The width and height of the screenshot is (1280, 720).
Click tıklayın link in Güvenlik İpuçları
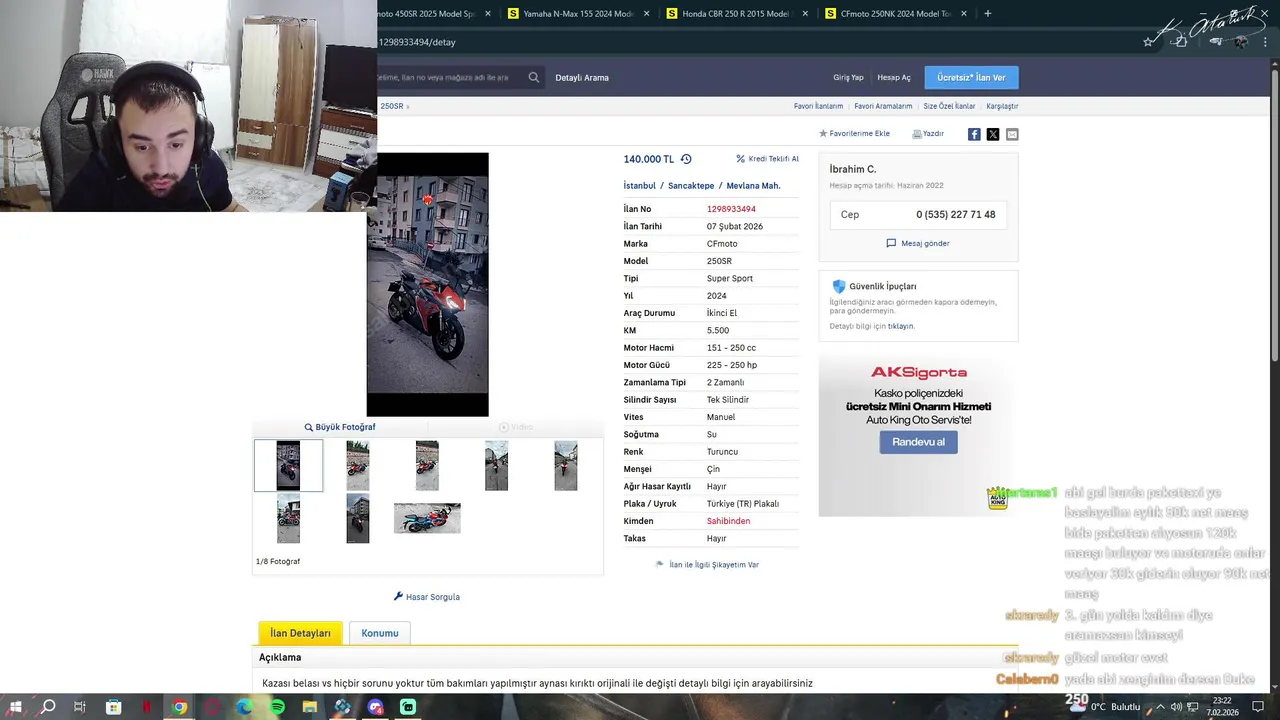tap(901, 326)
